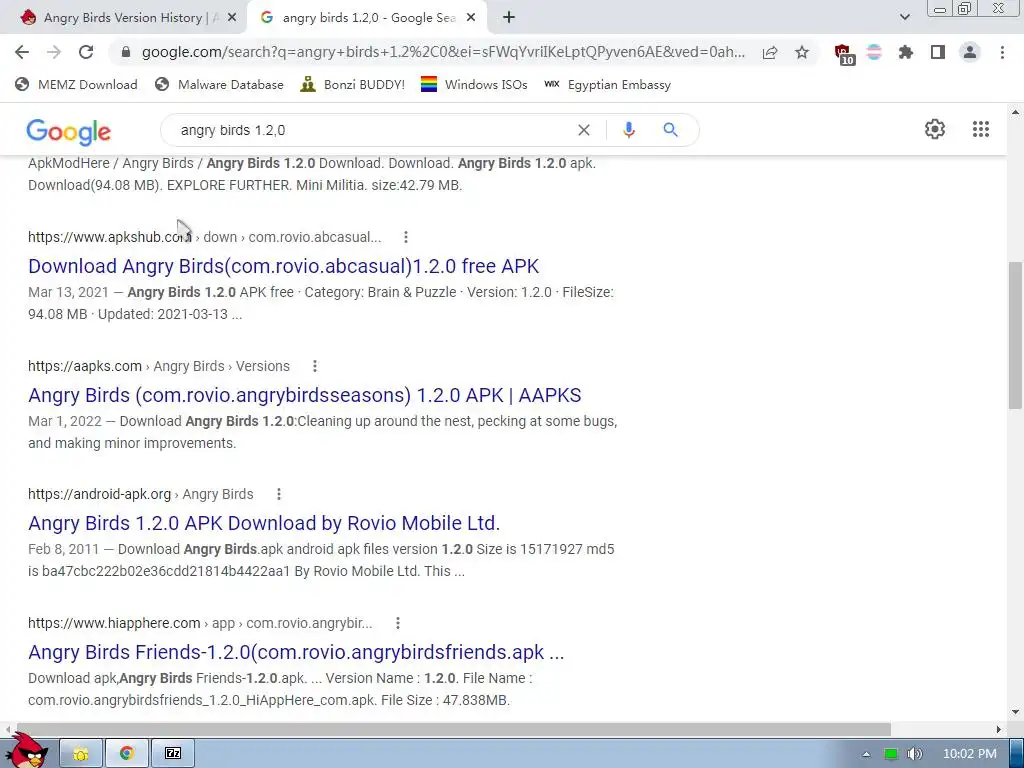Click the snippet text Mar 13, 2021
Viewport: 1024px width, 768px height.
point(68,293)
